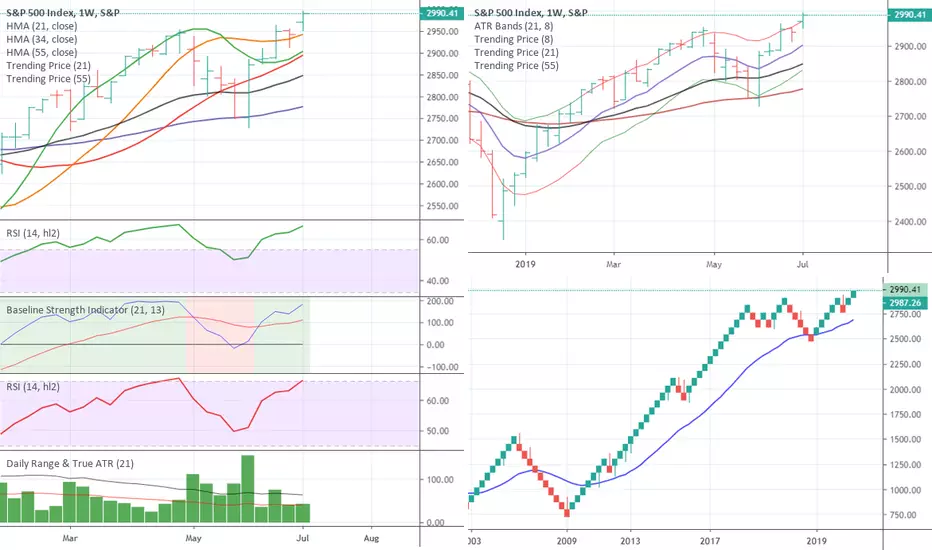Click the -100.00 level on Baseline Strength scale
Screen dimensions: 932x550
pos(442,367)
